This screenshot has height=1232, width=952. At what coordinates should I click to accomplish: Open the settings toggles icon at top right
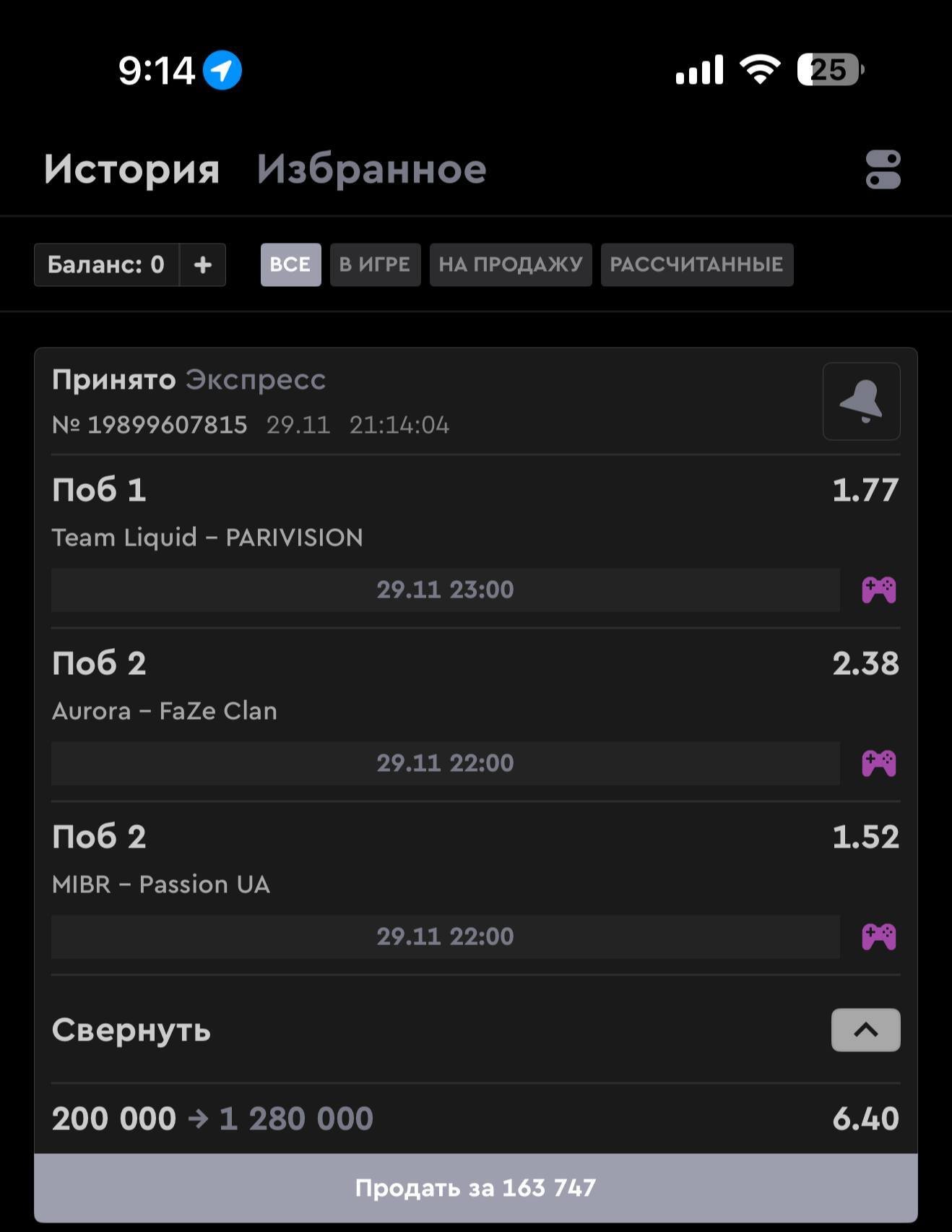[x=883, y=170]
